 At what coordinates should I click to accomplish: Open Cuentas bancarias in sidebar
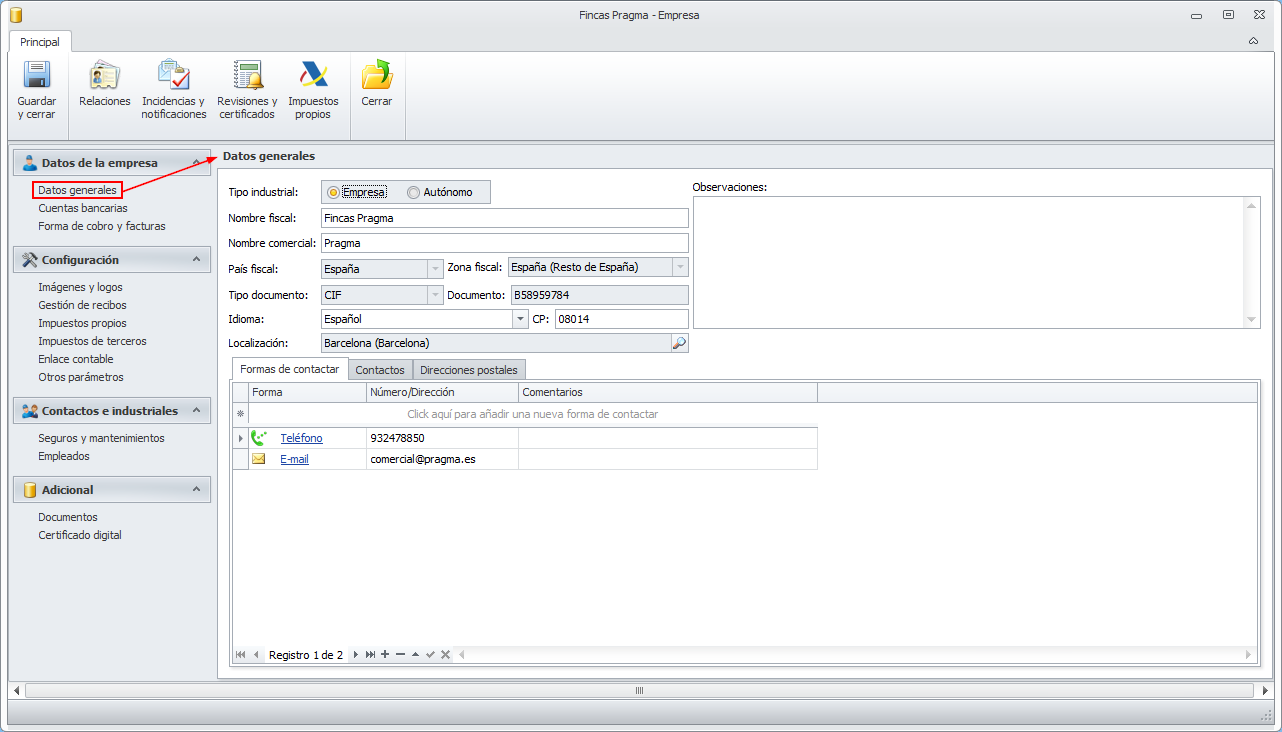[83, 208]
